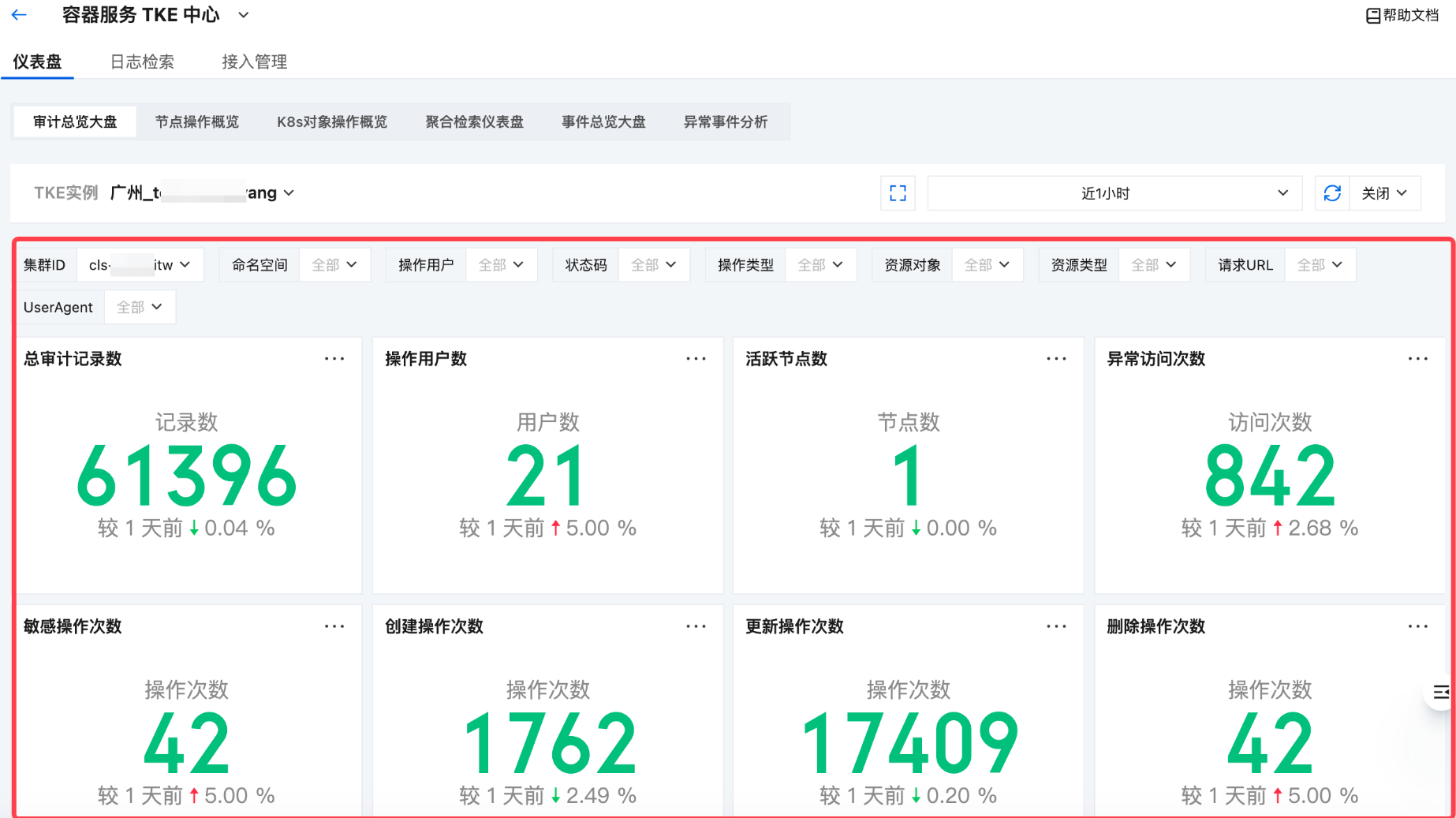The height and width of the screenshot is (818, 1456).
Task: Click the 61396 record count value
Action: point(187,476)
